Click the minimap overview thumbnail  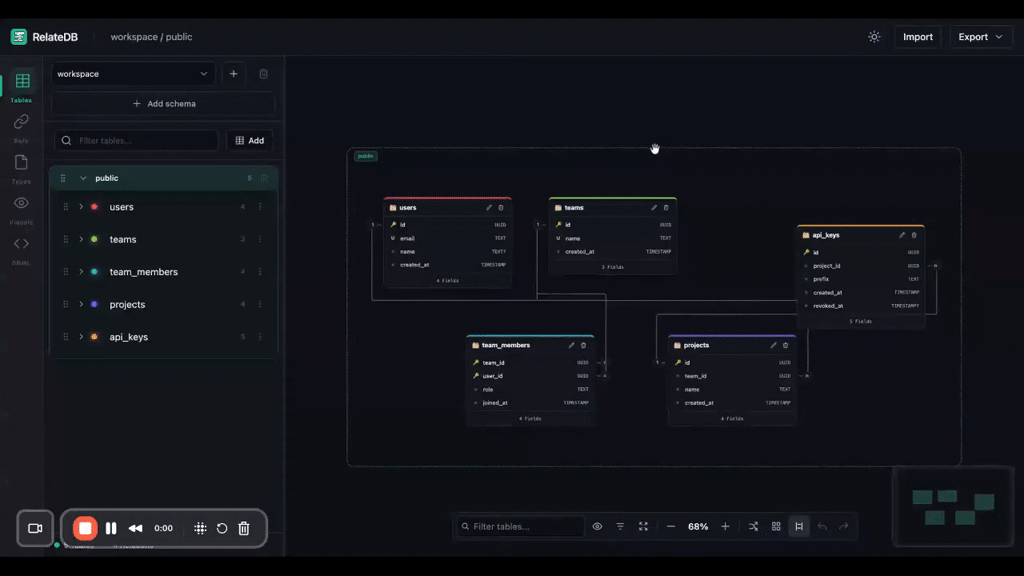coord(953,507)
